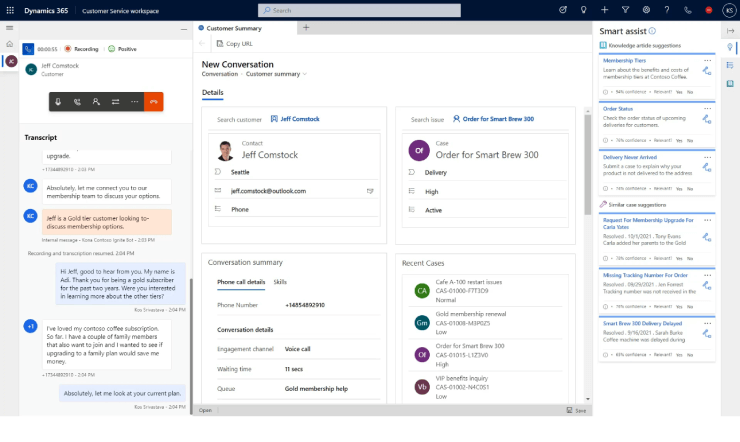Mark Delivery Never Arrived relevant Yes
Screen dimensions: 740x442
(679, 189)
